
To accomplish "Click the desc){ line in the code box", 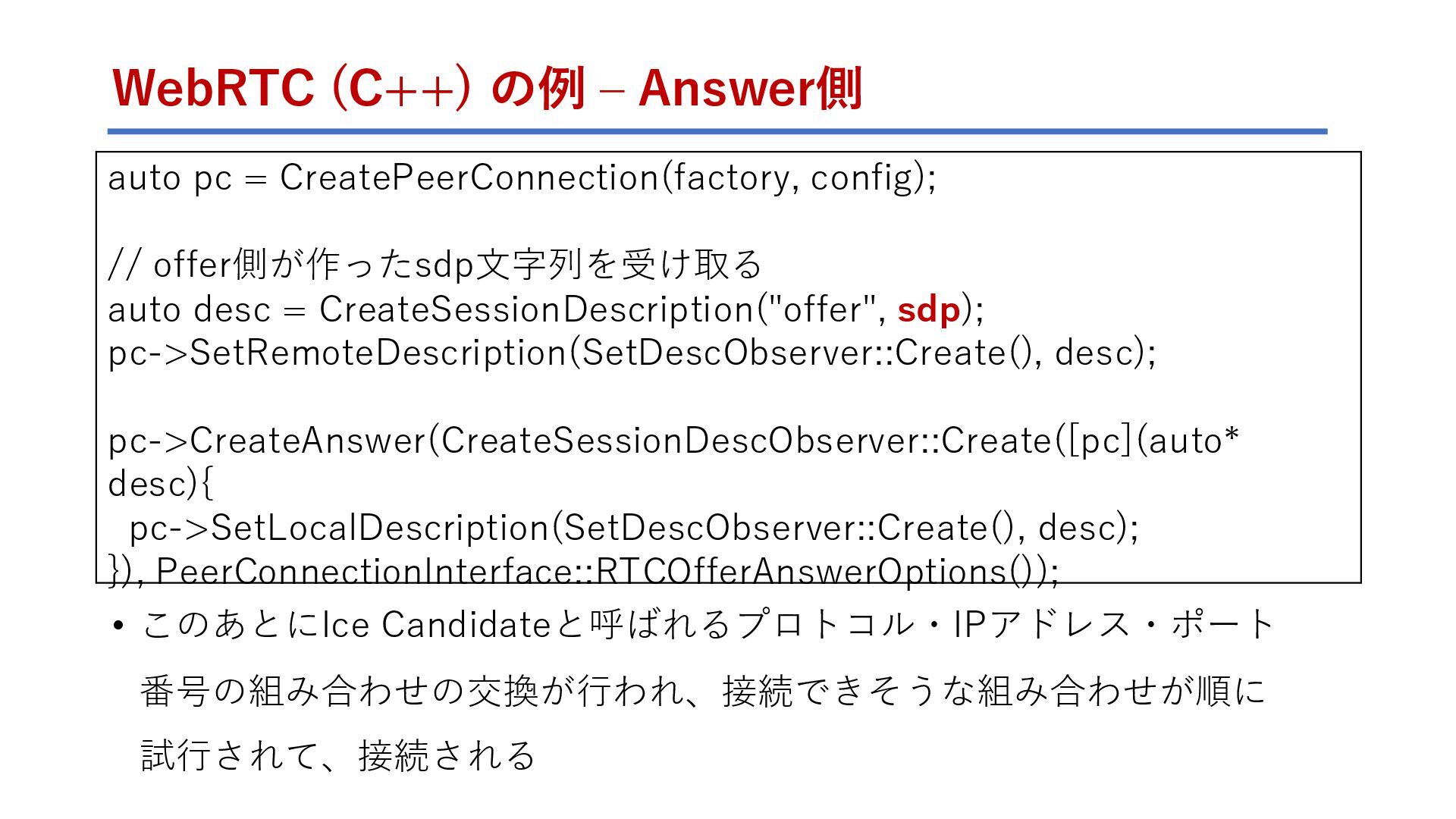I will click(161, 485).
